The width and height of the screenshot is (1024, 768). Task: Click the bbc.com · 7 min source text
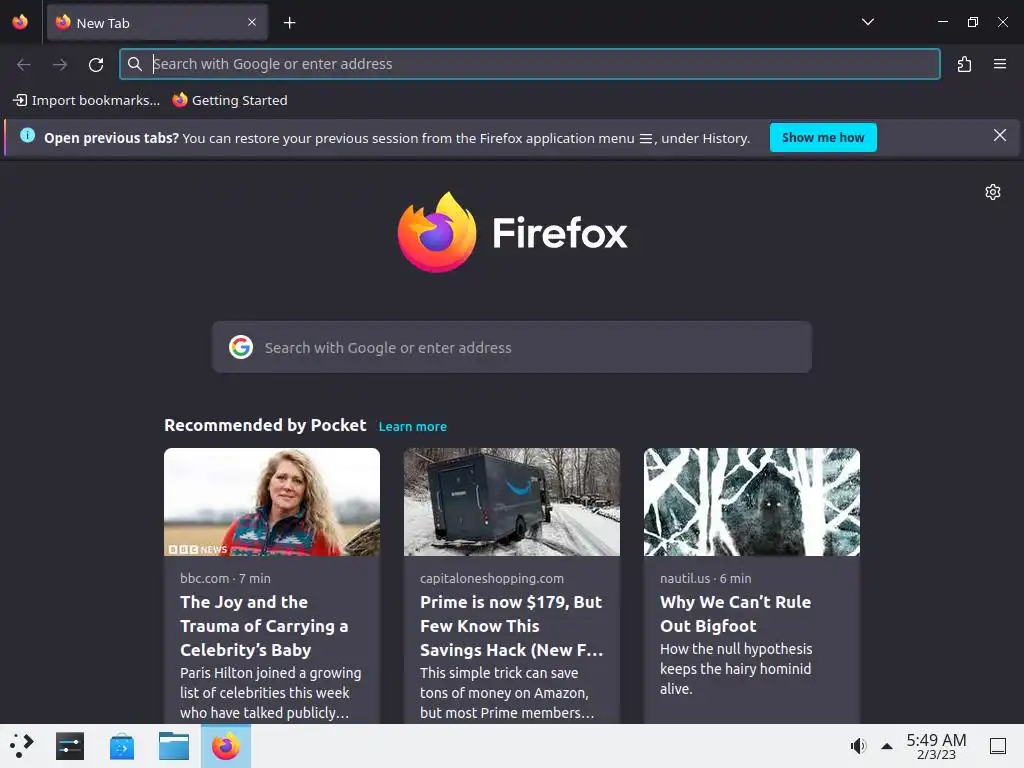click(x=225, y=578)
